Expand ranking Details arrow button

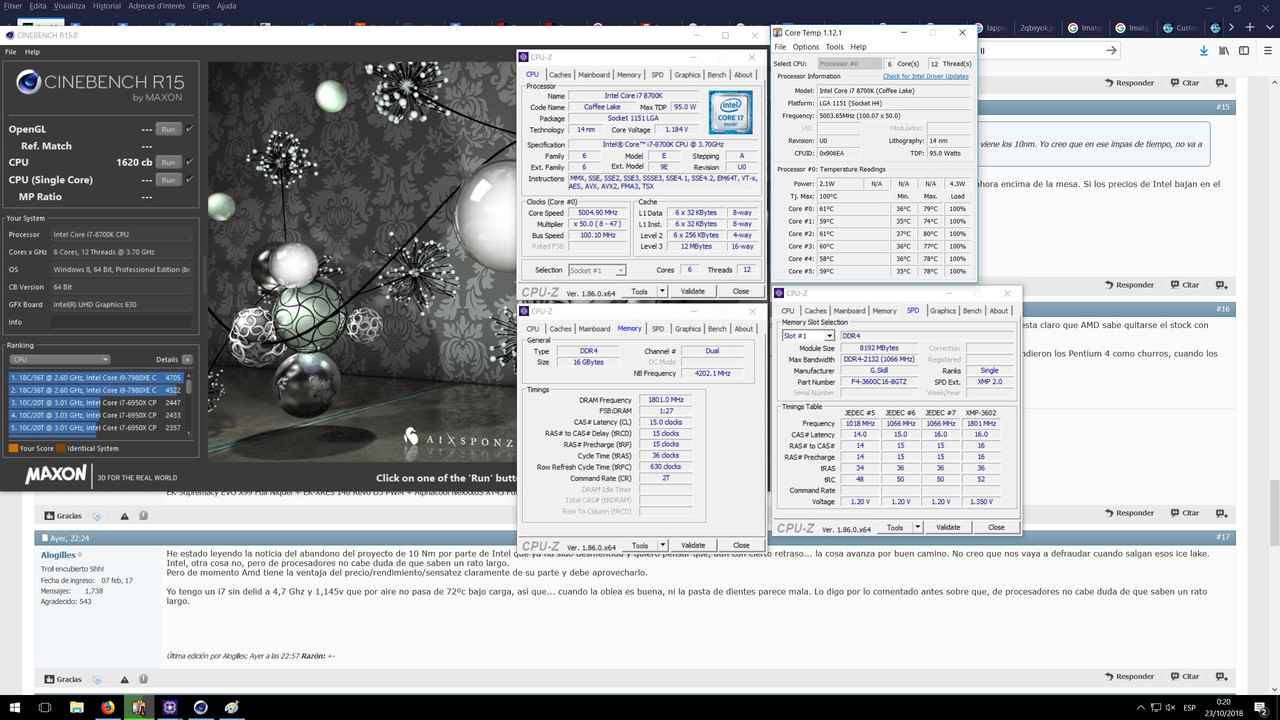(x=187, y=359)
